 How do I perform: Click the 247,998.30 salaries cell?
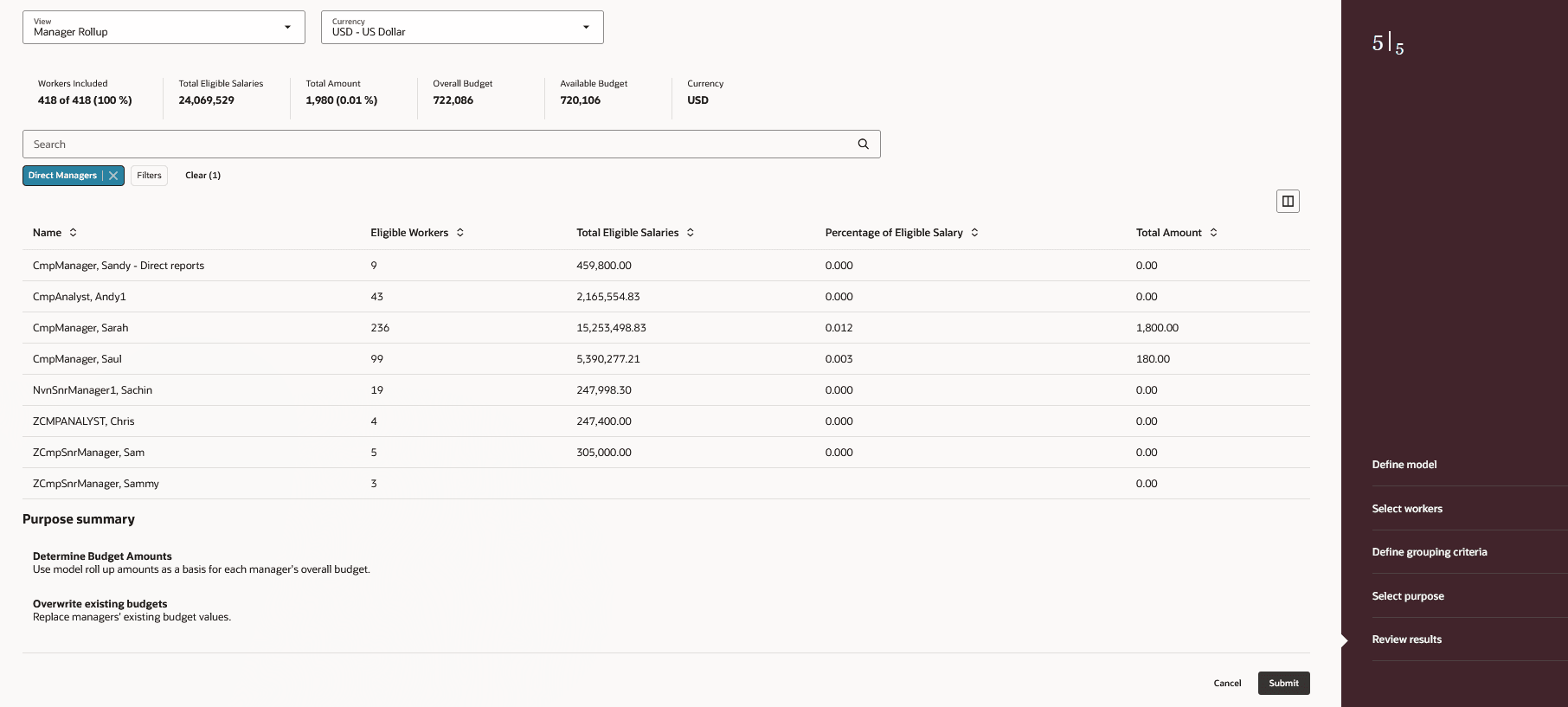604,390
